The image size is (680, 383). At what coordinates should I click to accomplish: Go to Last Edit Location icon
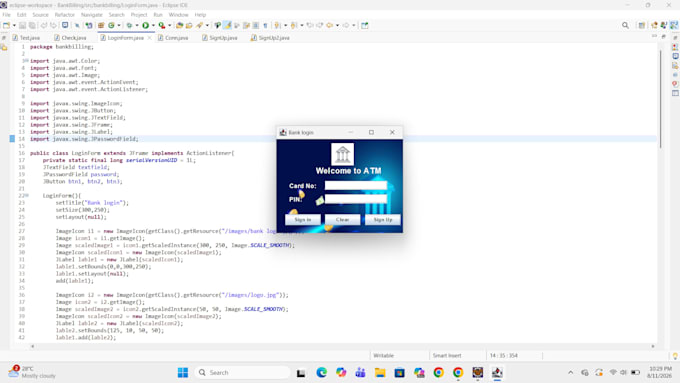click(x=310, y=26)
